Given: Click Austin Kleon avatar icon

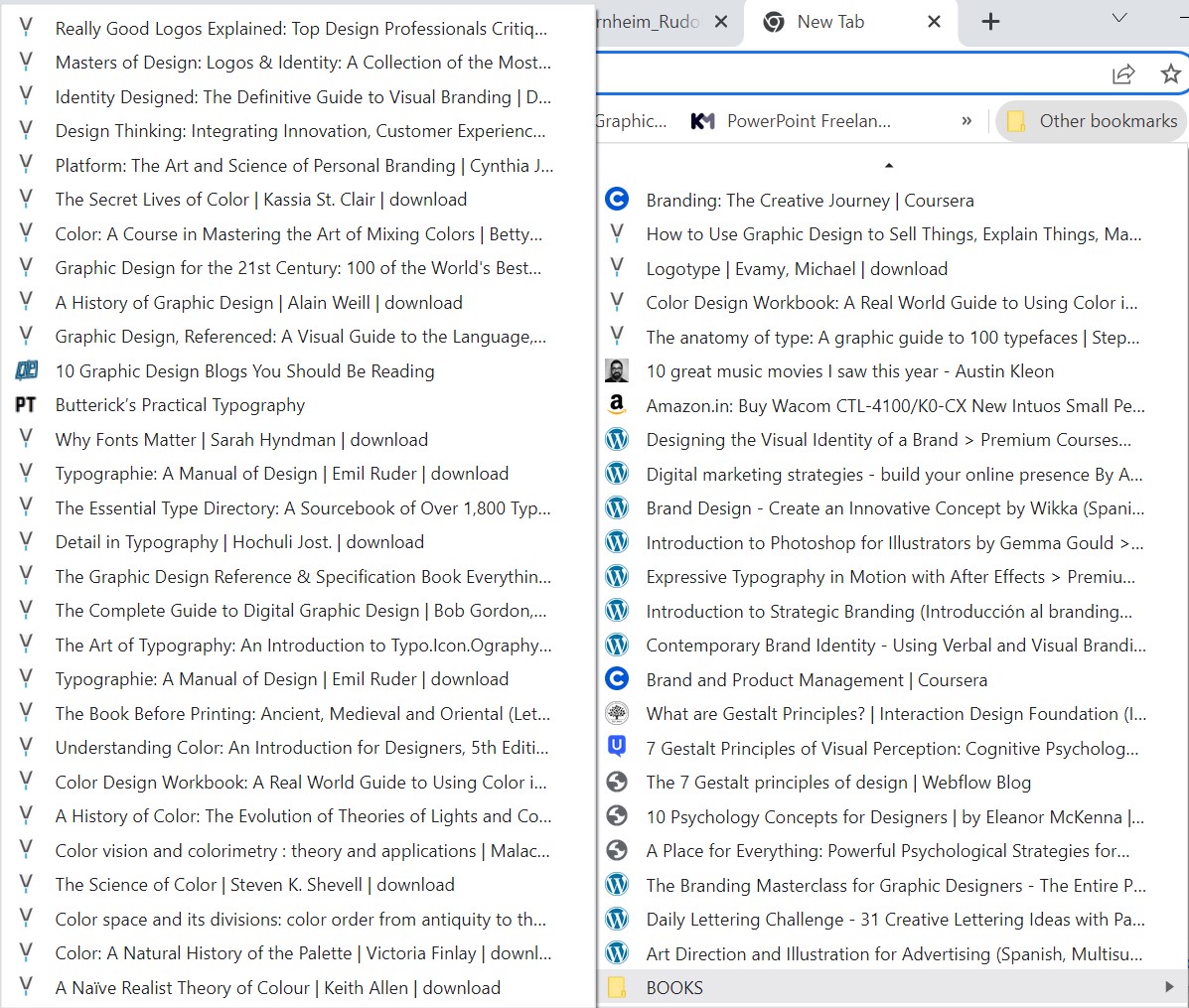Looking at the screenshot, I should (617, 370).
